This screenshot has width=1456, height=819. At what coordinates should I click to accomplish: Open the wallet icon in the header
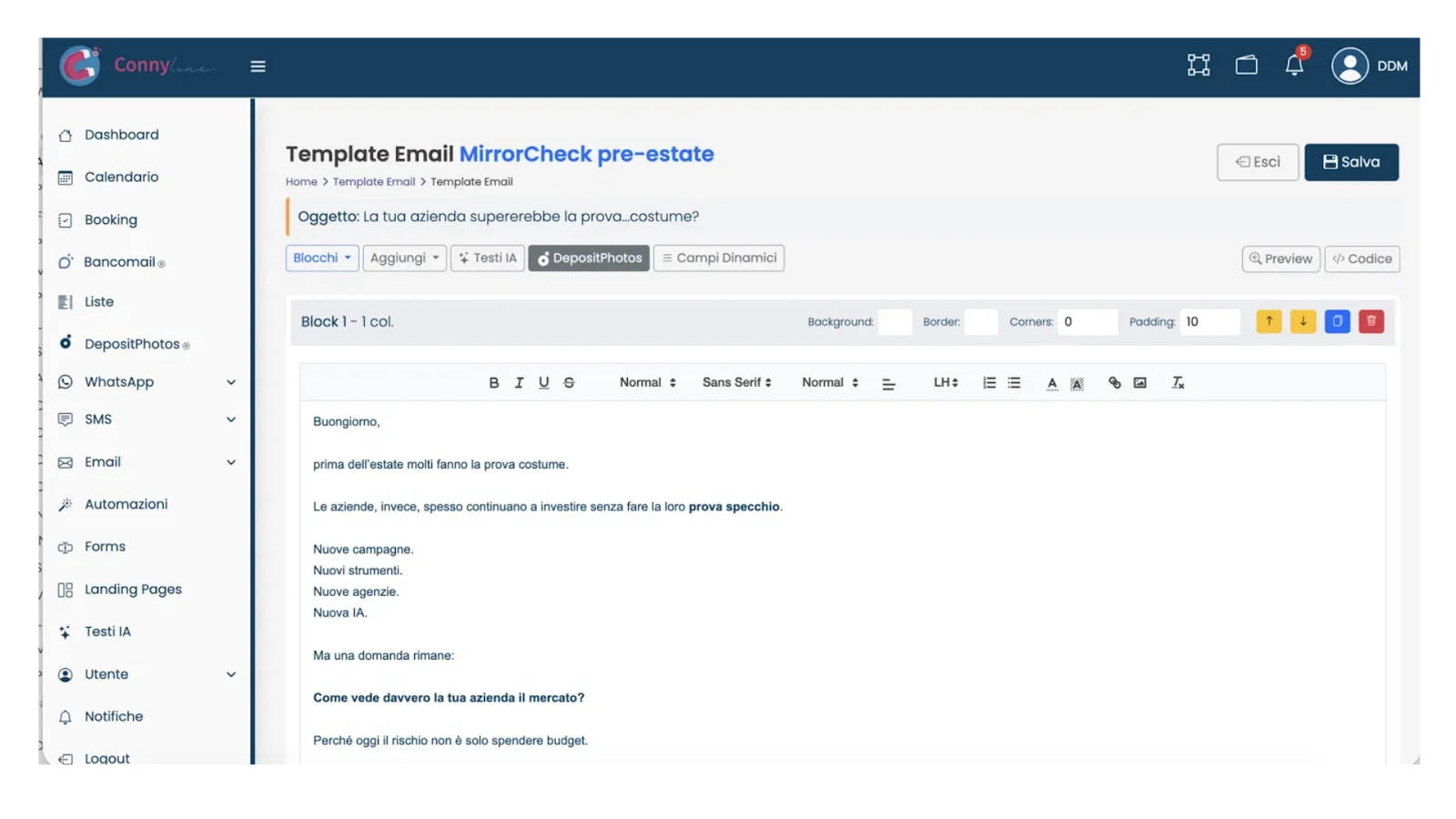[x=1247, y=66]
